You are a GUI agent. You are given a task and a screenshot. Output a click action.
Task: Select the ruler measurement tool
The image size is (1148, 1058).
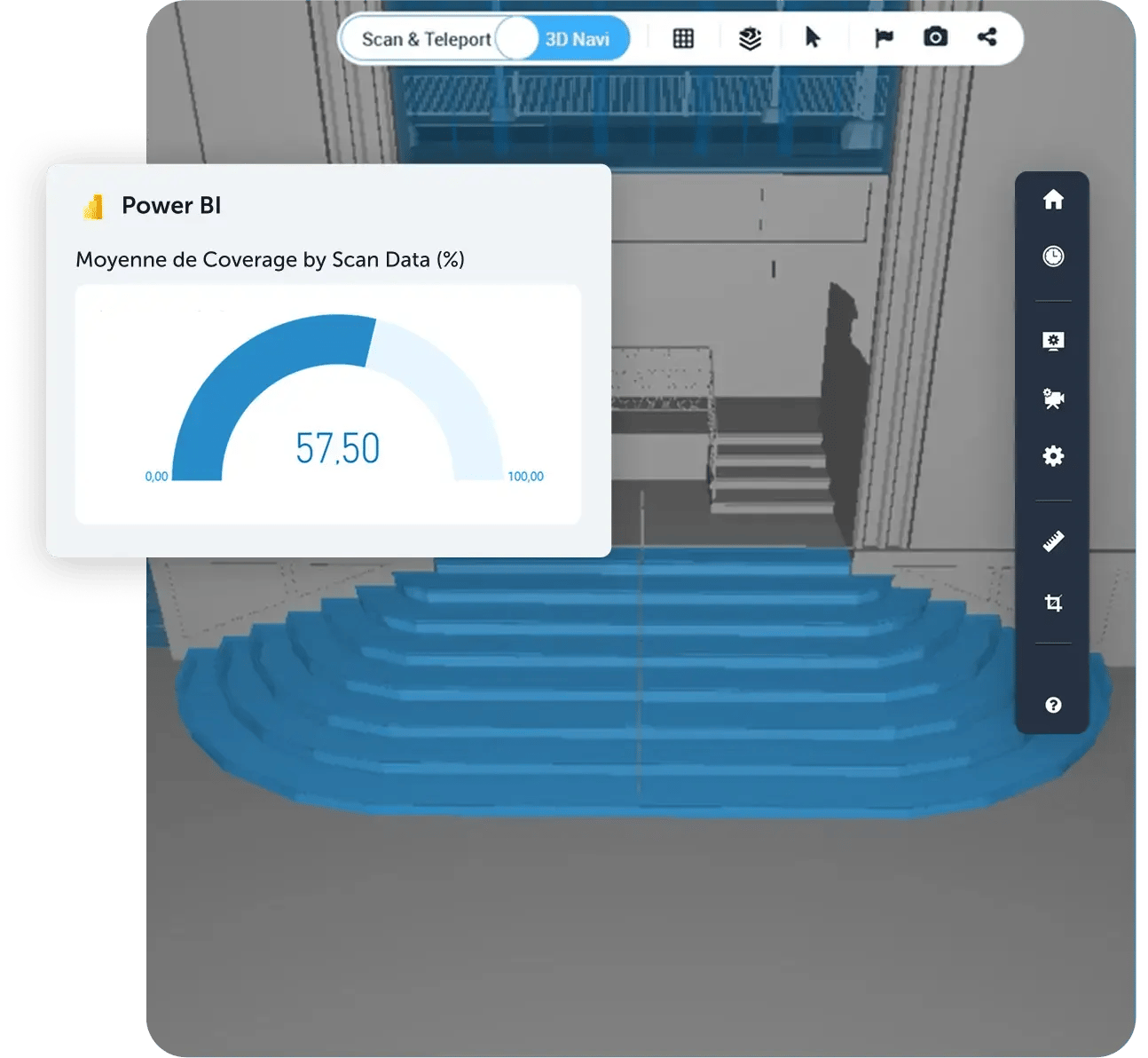click(1053, 541)
